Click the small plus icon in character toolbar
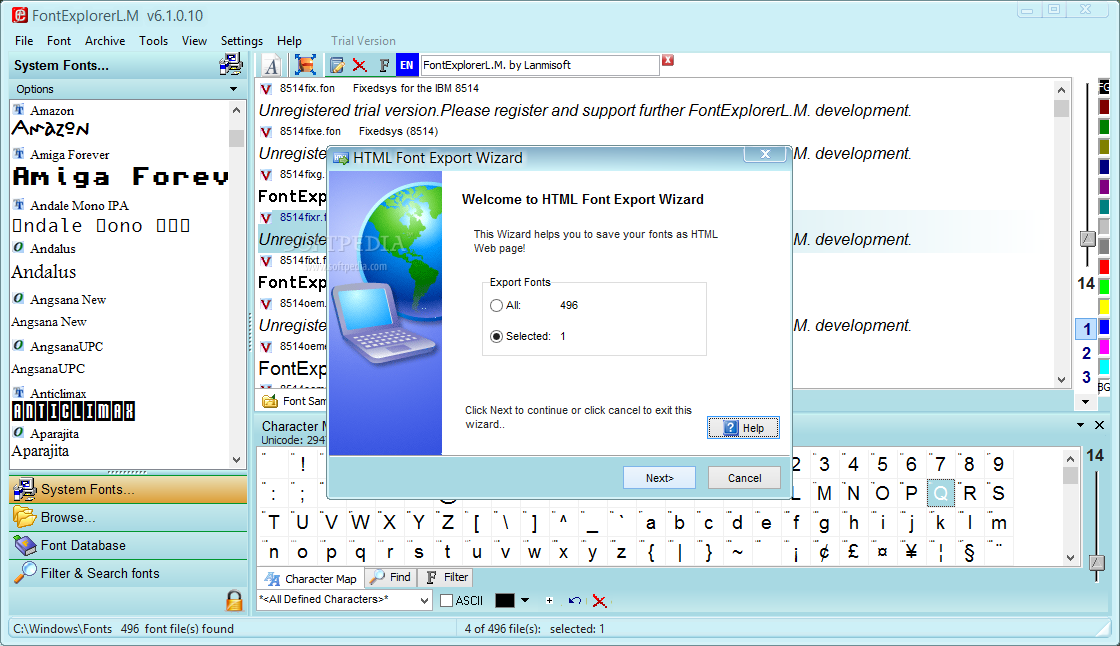The height and width of the screenshot is (646, 1120). tap(549, 601)
